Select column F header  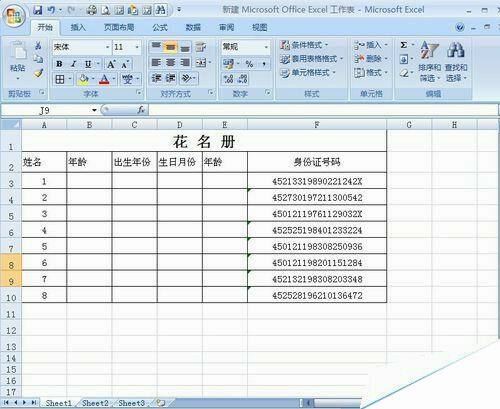coord(317,125)
